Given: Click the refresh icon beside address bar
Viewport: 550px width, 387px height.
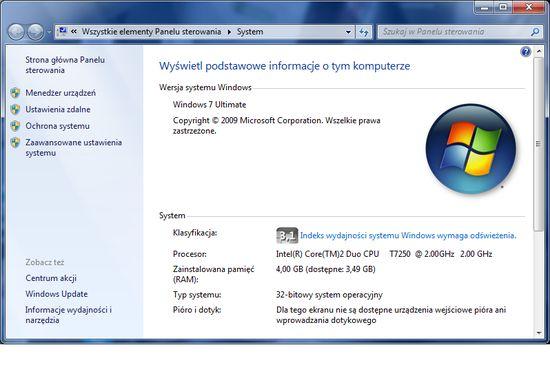Looking at the screenshot, I should click(x=364, y=32).
